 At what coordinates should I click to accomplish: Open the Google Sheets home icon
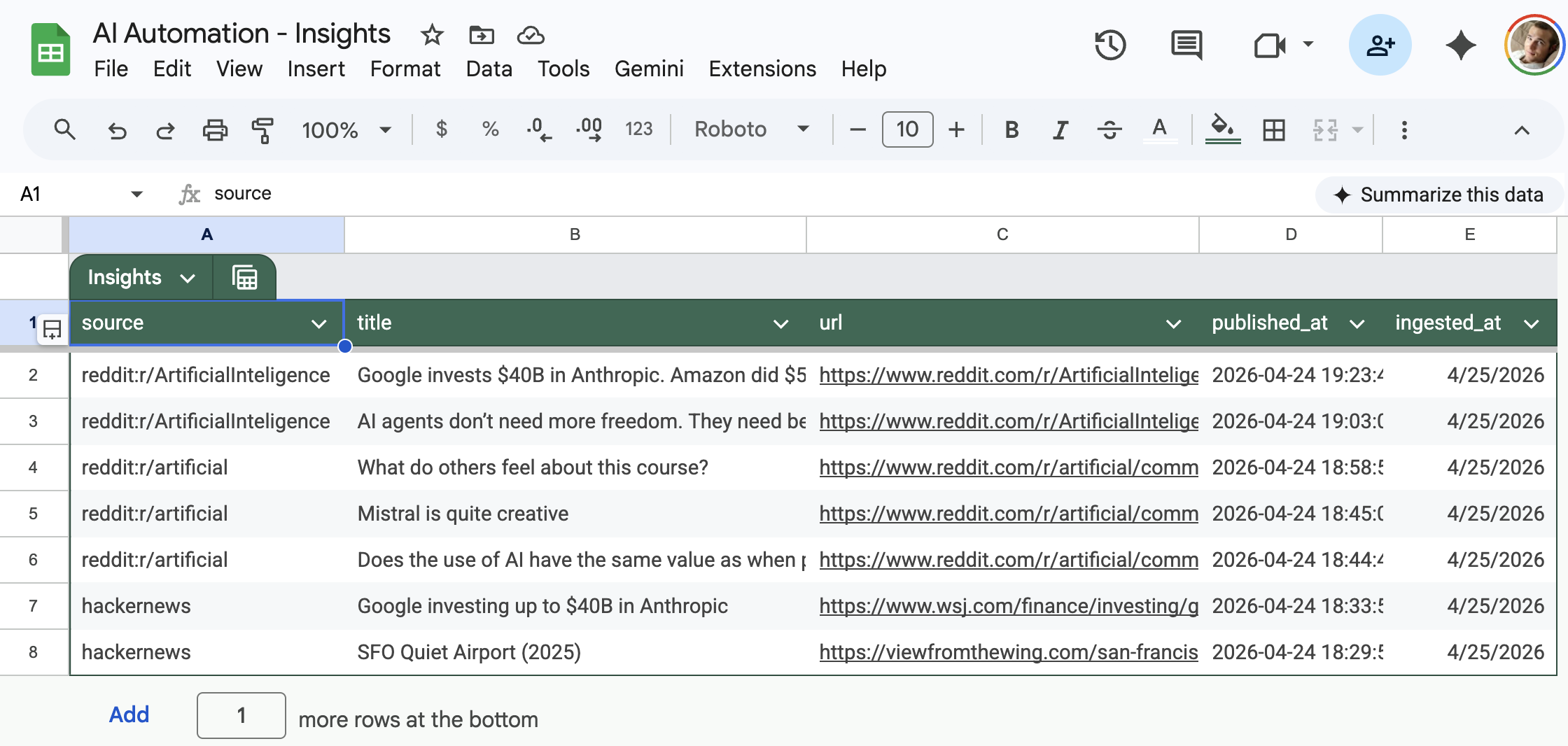(x=50, y=50)
